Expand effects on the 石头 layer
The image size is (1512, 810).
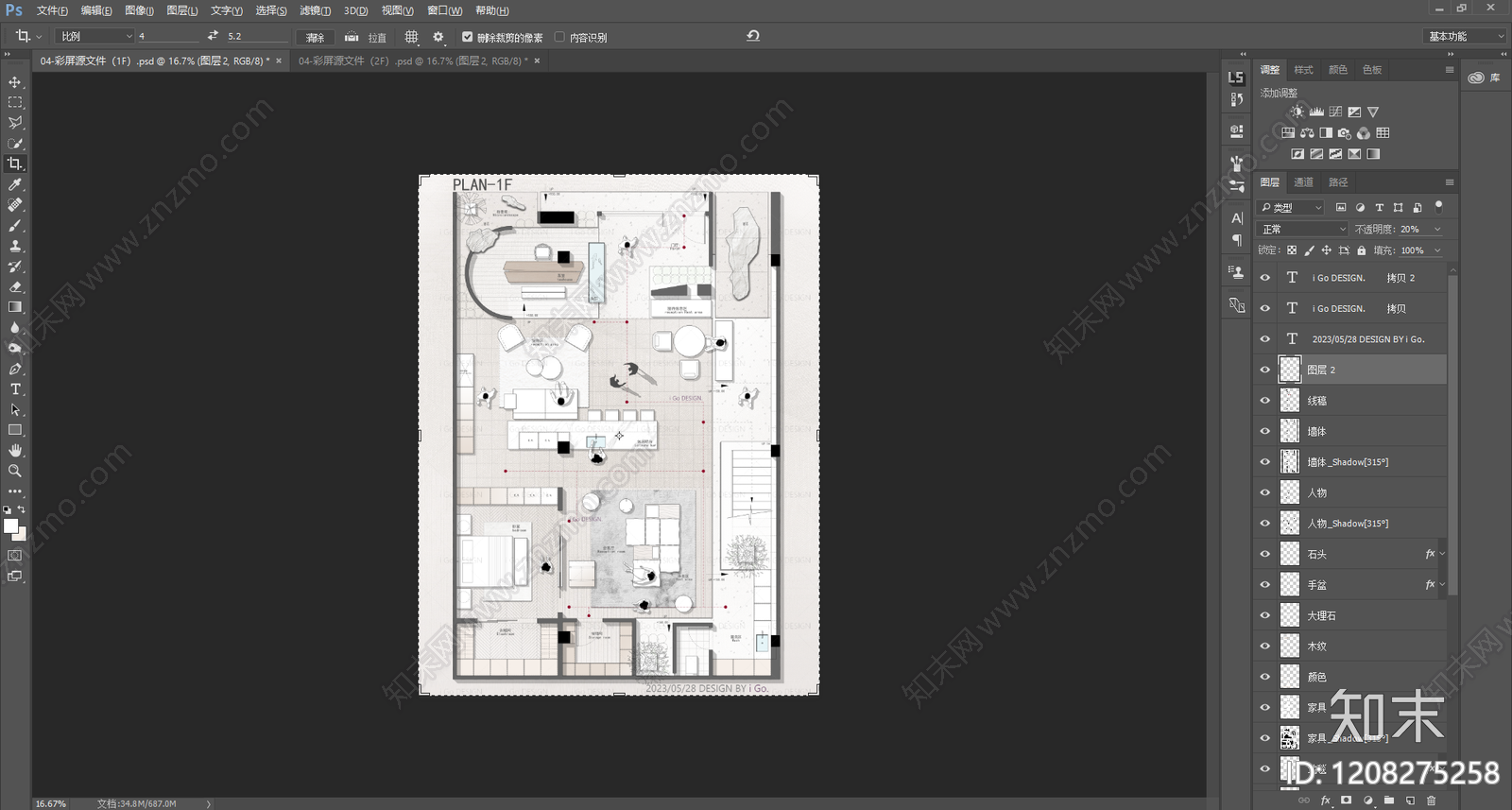point(1442,554)
